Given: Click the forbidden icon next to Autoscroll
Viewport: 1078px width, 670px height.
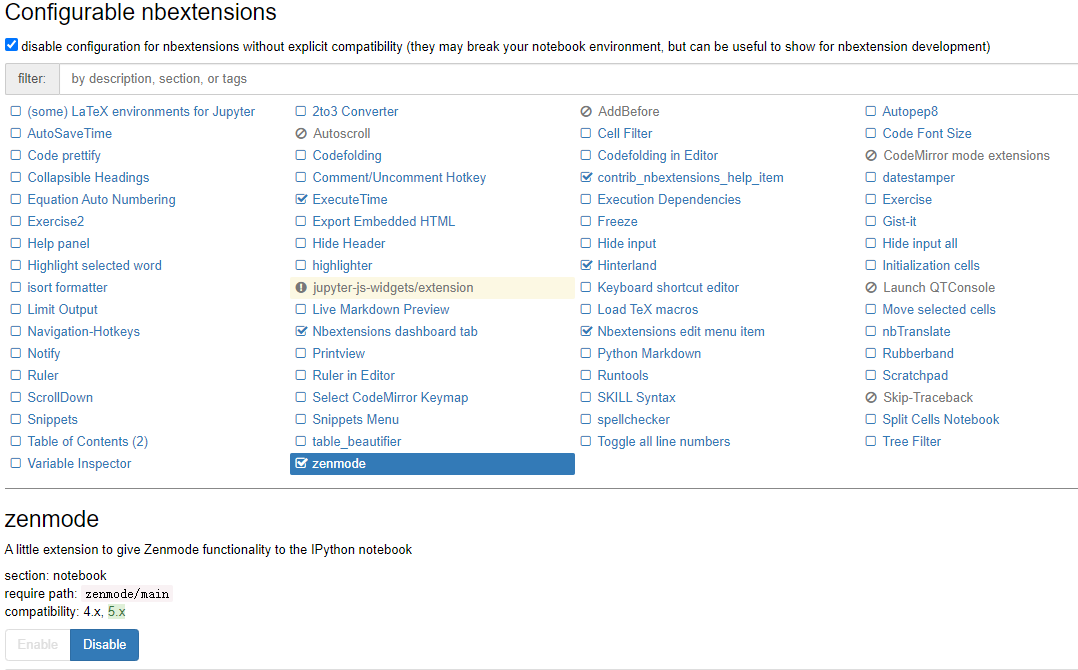Looking at the screenshot, I should click(x=300, y=133).
